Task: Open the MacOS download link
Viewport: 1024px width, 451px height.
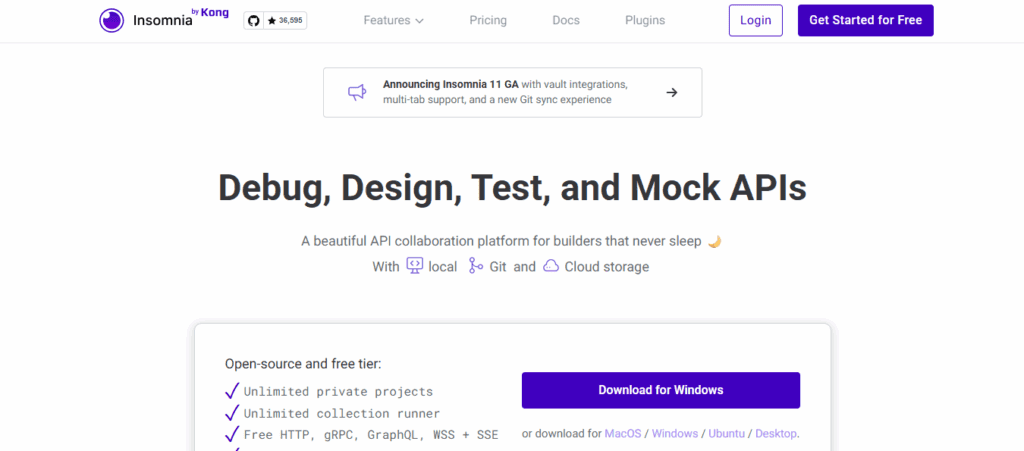Action: pyautogui.click(x=624, y=433)
